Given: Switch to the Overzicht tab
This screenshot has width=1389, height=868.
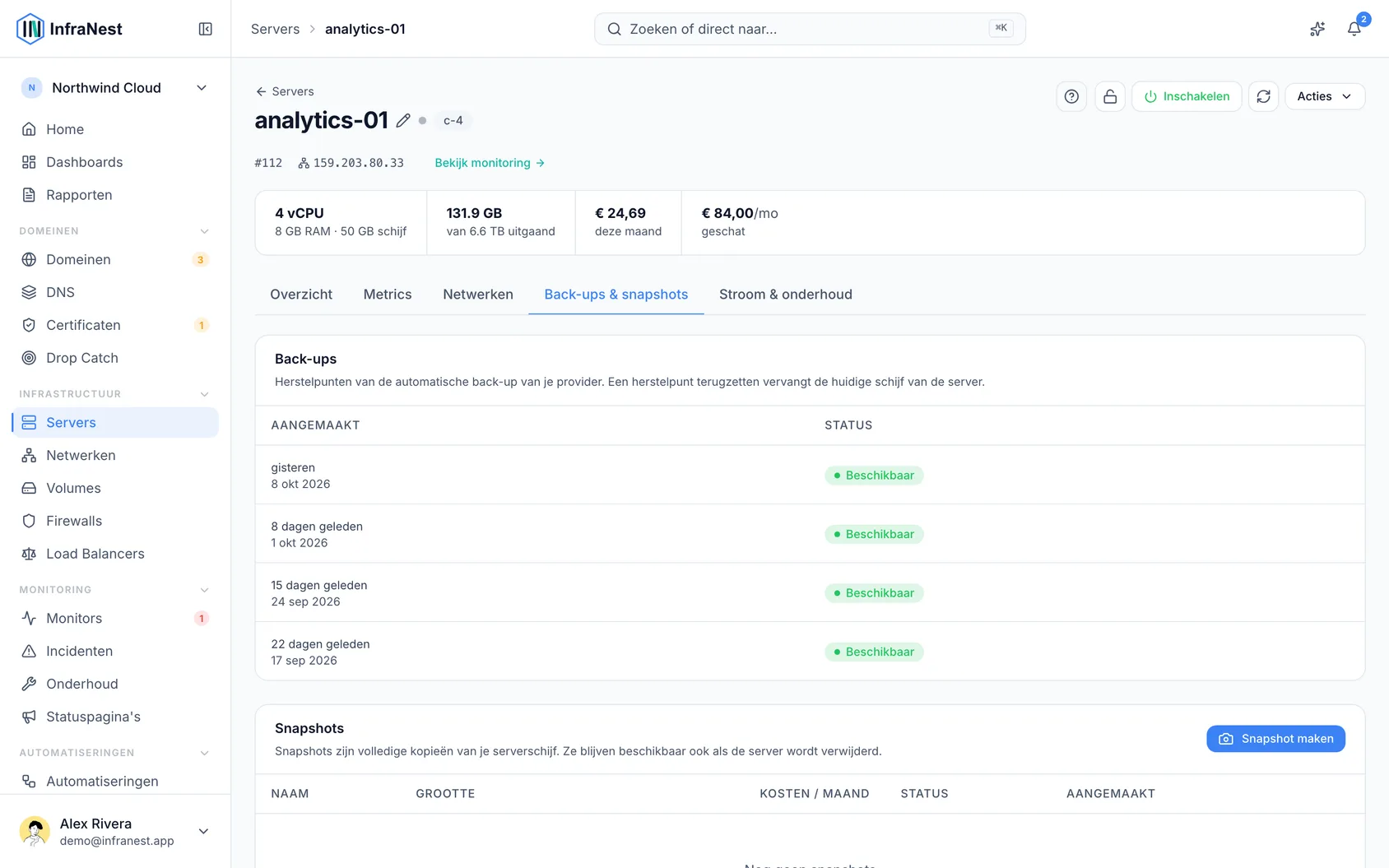Looking at the screenshot, I should pyautogui.click(x=301, y=295).
